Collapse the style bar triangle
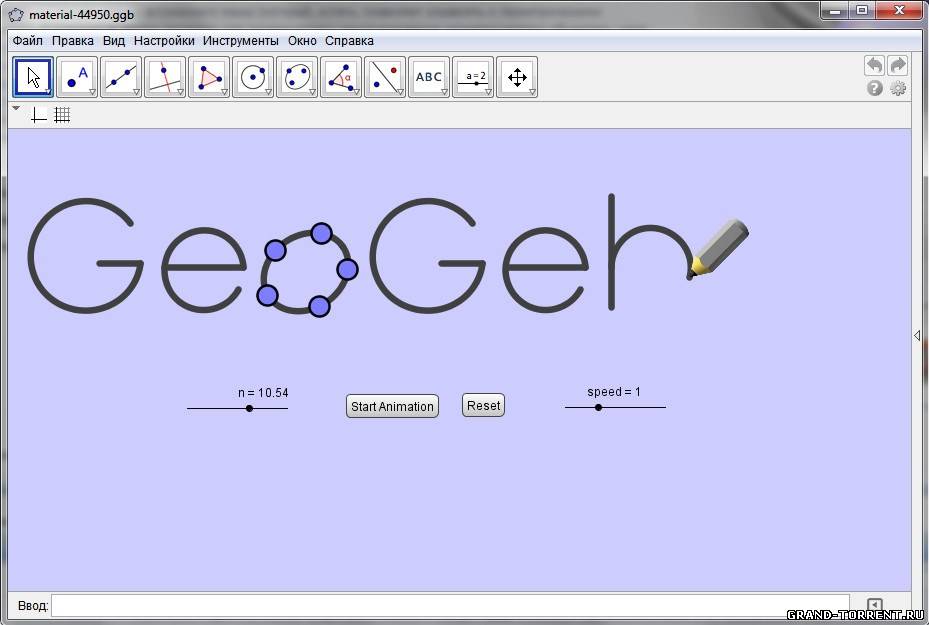 (16, 108)
